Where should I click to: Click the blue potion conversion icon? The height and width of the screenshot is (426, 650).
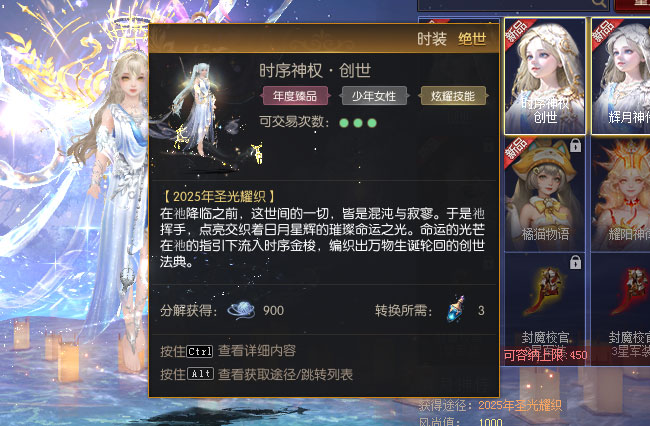click(456, 310)
